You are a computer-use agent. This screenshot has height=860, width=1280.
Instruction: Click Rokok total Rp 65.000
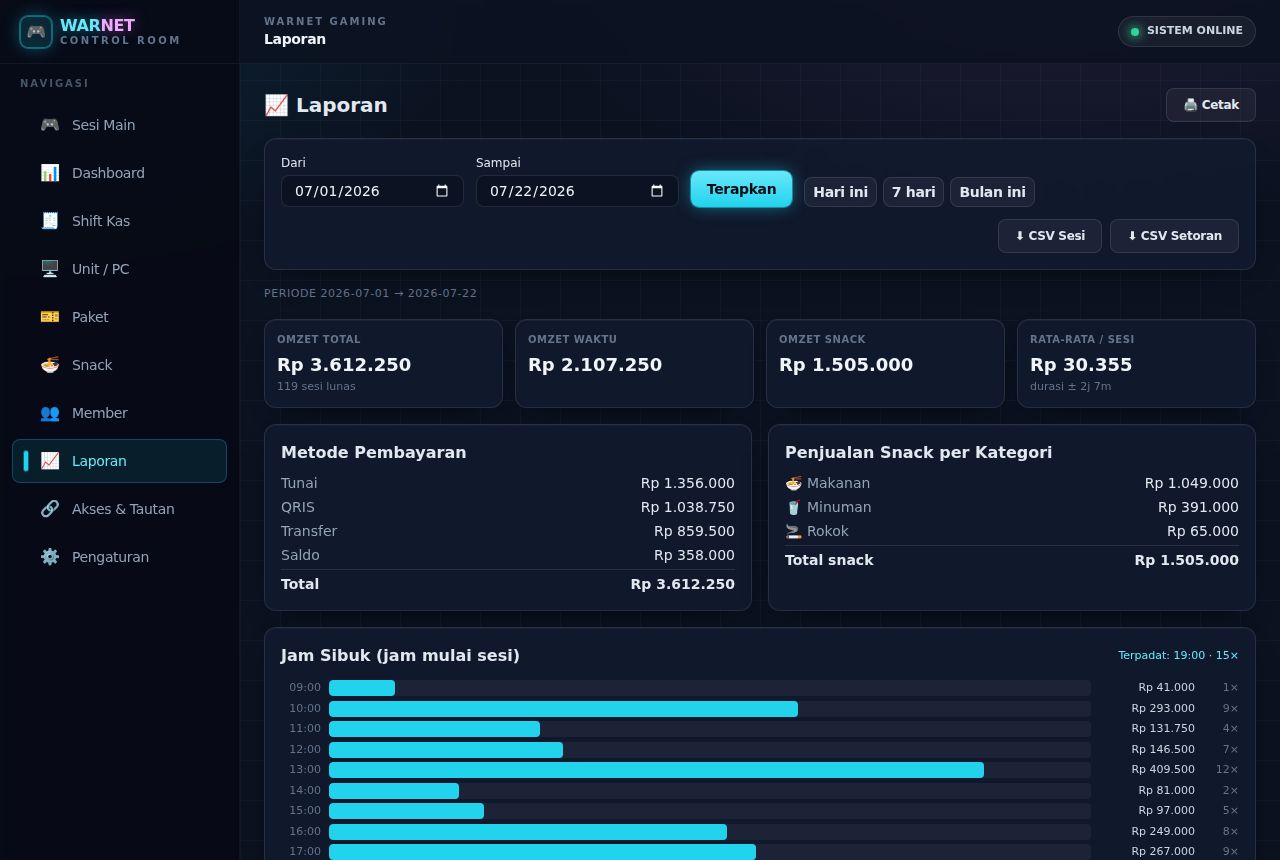click(1203, 531)
